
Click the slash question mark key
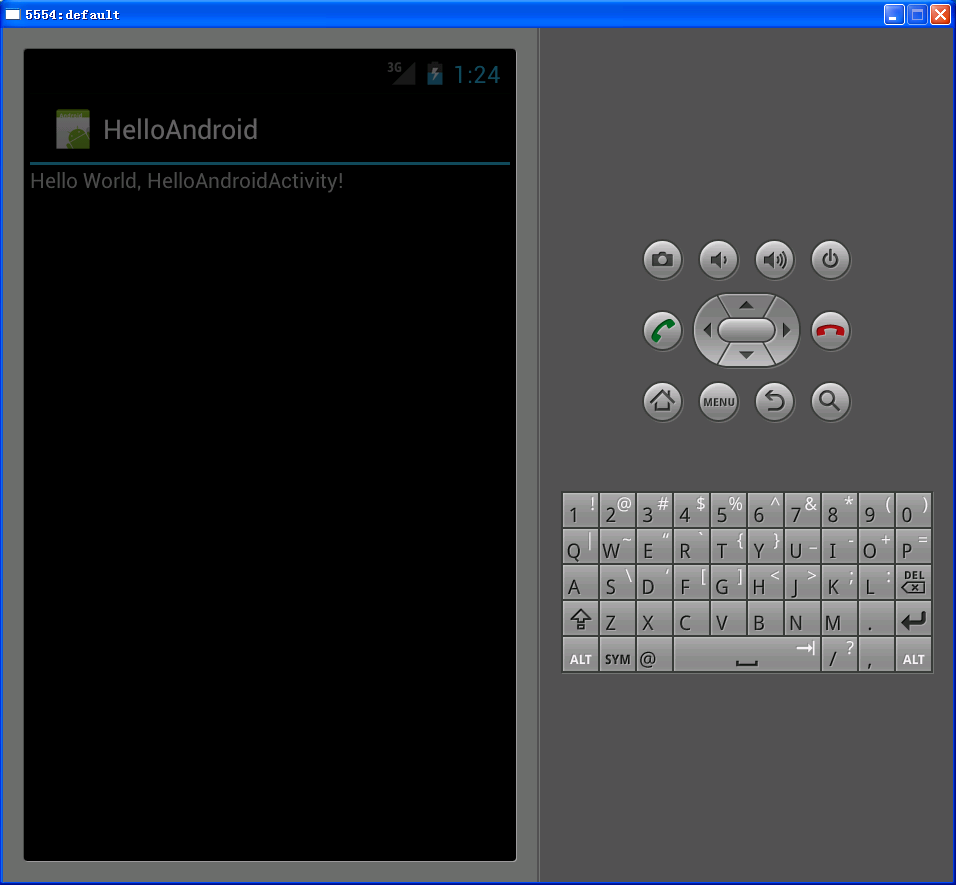[839, 655]
